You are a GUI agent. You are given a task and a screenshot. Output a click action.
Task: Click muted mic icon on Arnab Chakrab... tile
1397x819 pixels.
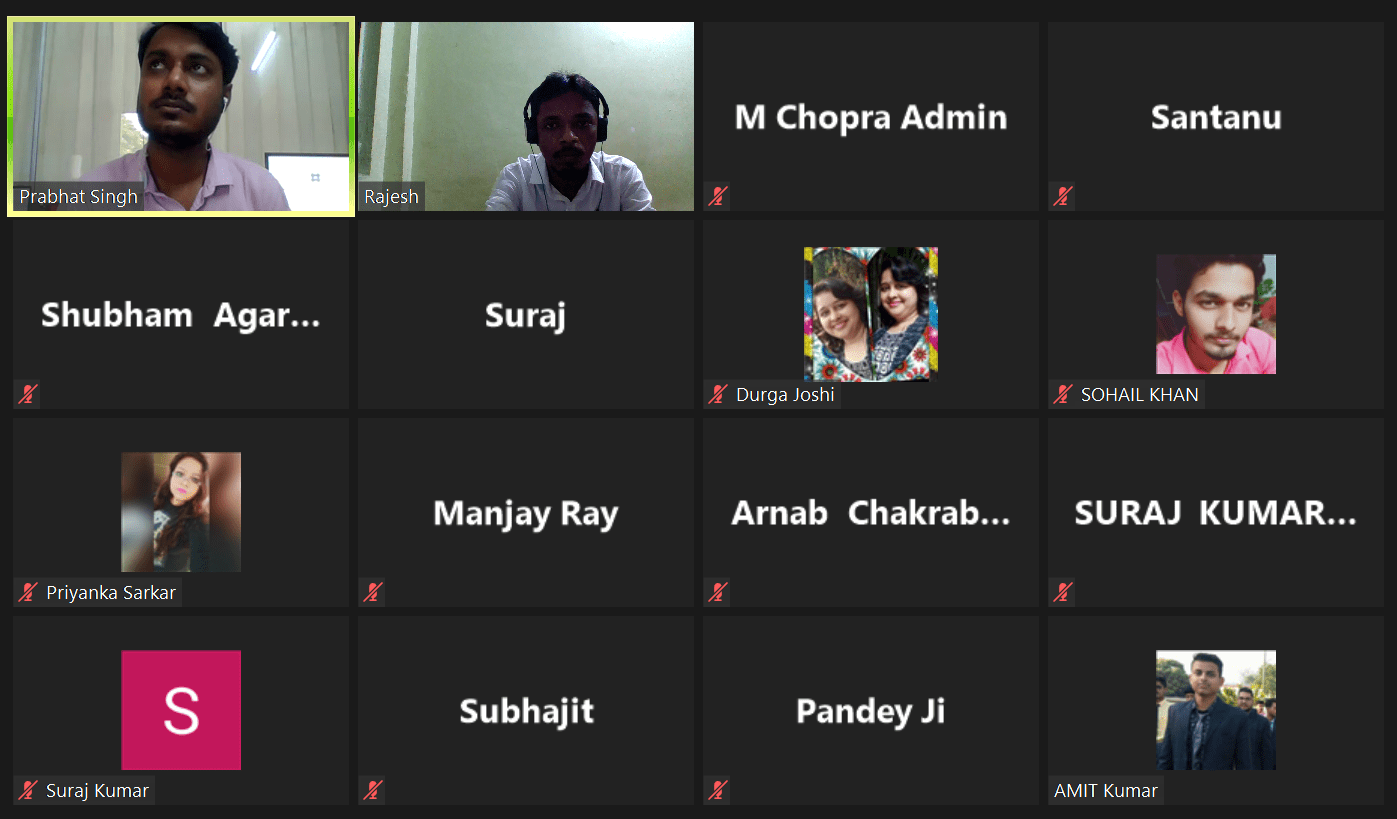click(717, 592)
